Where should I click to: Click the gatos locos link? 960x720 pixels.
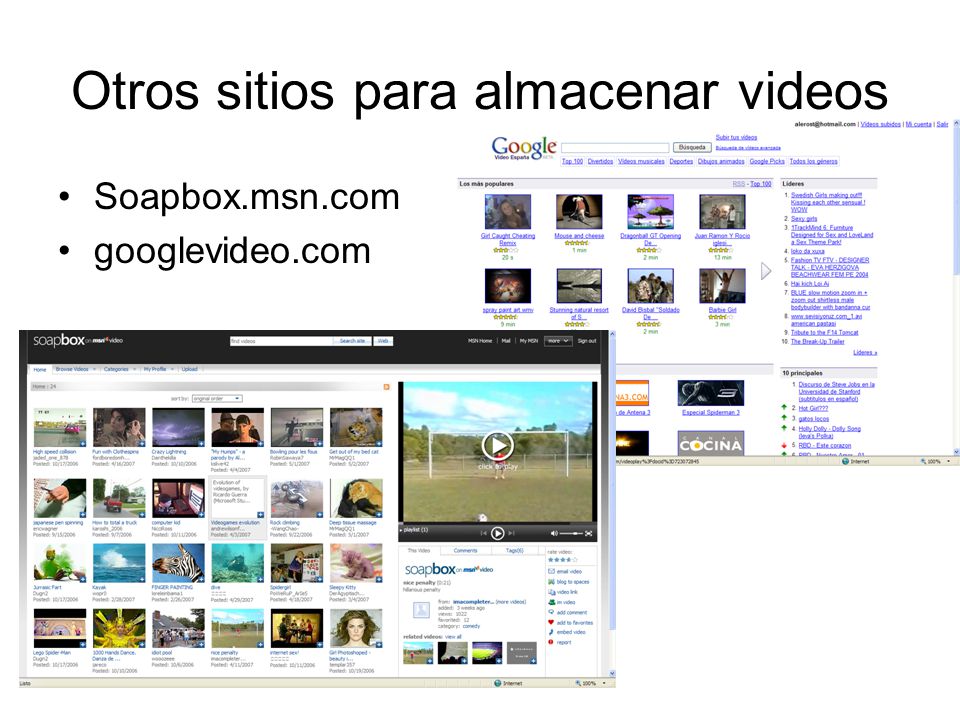tap(813, 419)
